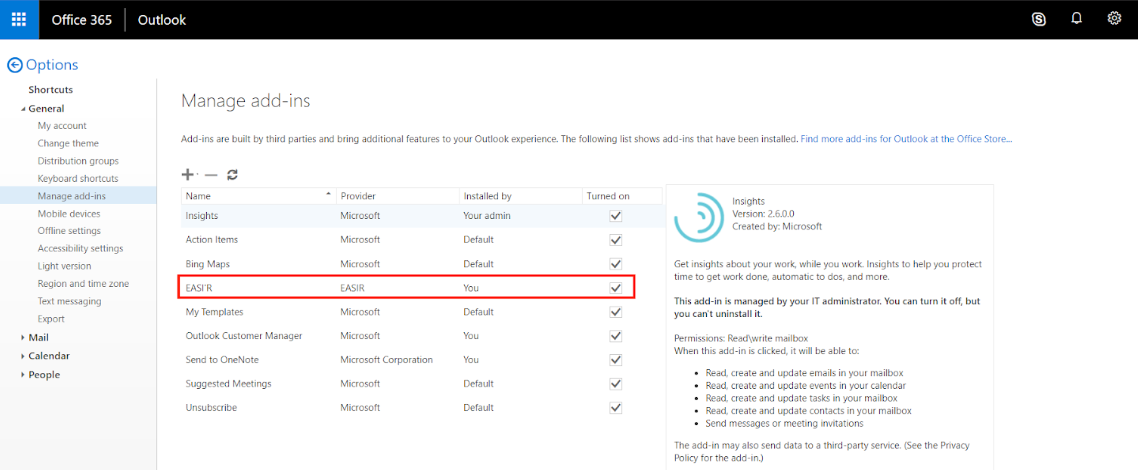Open Keyboard shortcuts option

click(x=78, y=178)
